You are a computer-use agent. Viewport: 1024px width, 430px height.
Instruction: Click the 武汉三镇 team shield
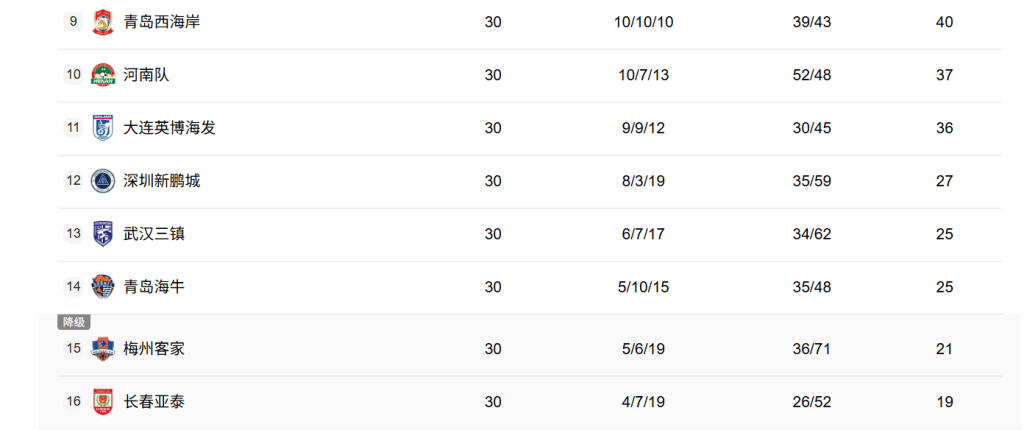(103, 234)
